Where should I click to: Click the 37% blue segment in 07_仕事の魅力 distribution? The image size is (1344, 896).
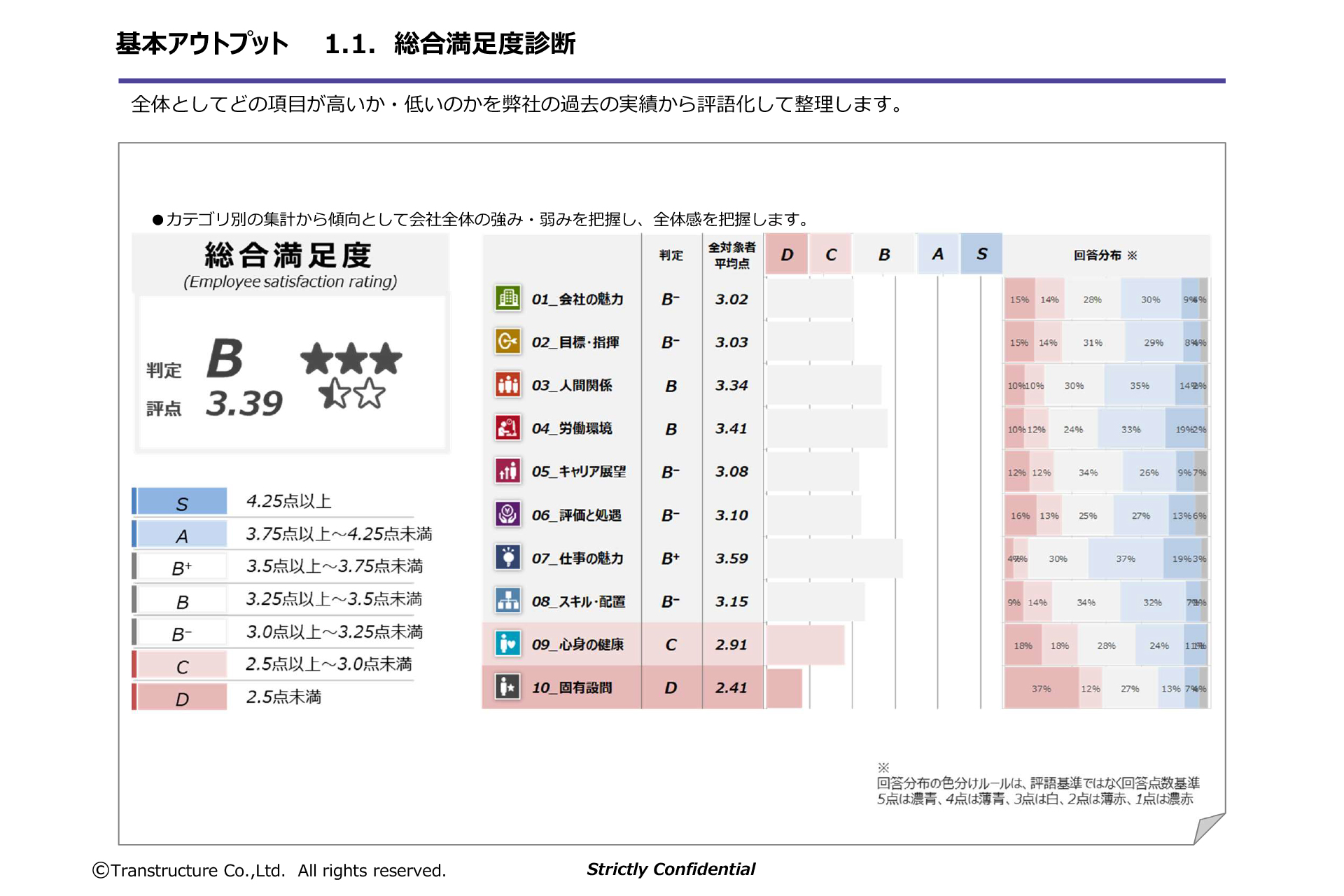pos(1126,559)
